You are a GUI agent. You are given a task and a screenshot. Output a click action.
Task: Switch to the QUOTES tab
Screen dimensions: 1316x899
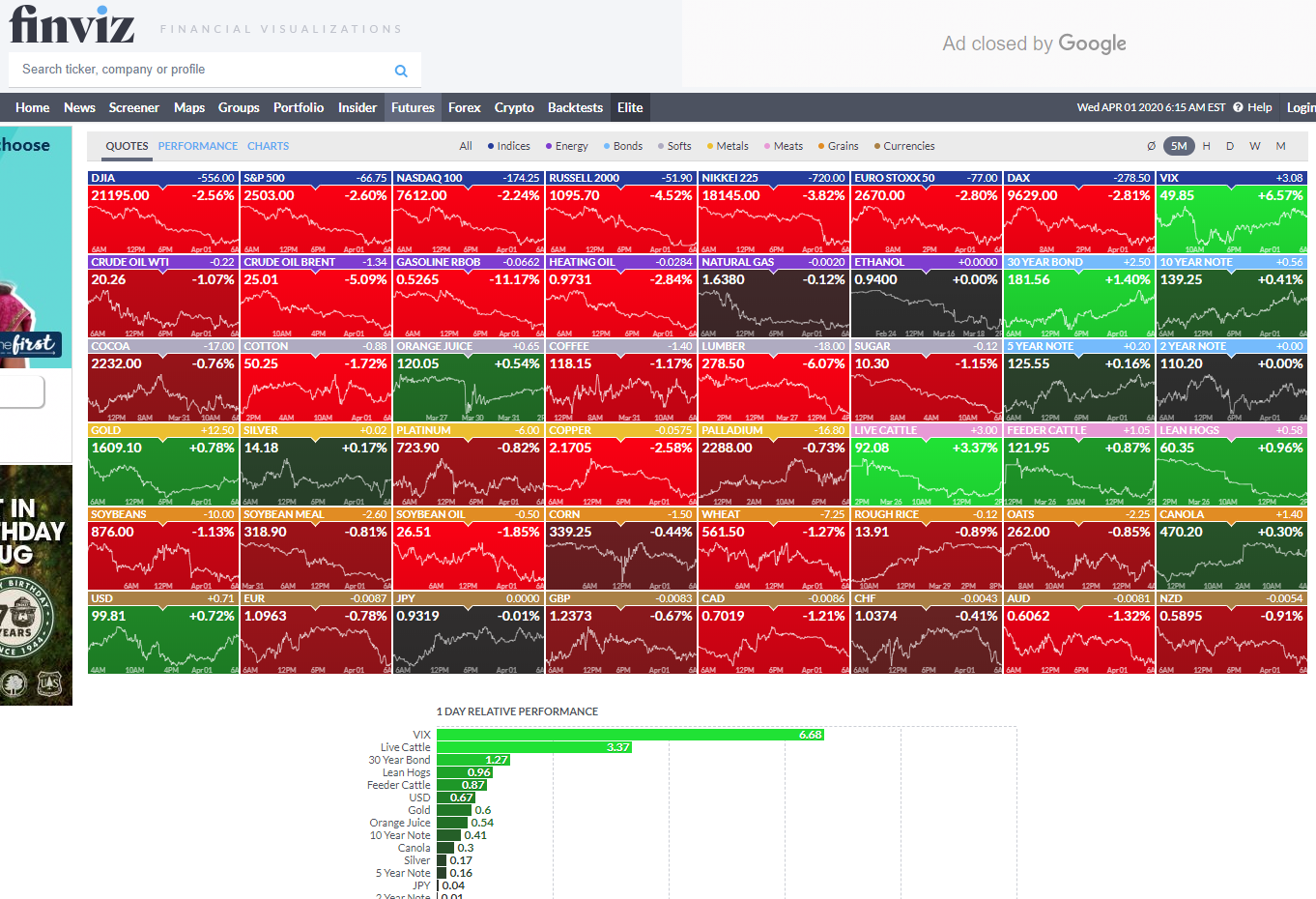[x=127, y=146]
